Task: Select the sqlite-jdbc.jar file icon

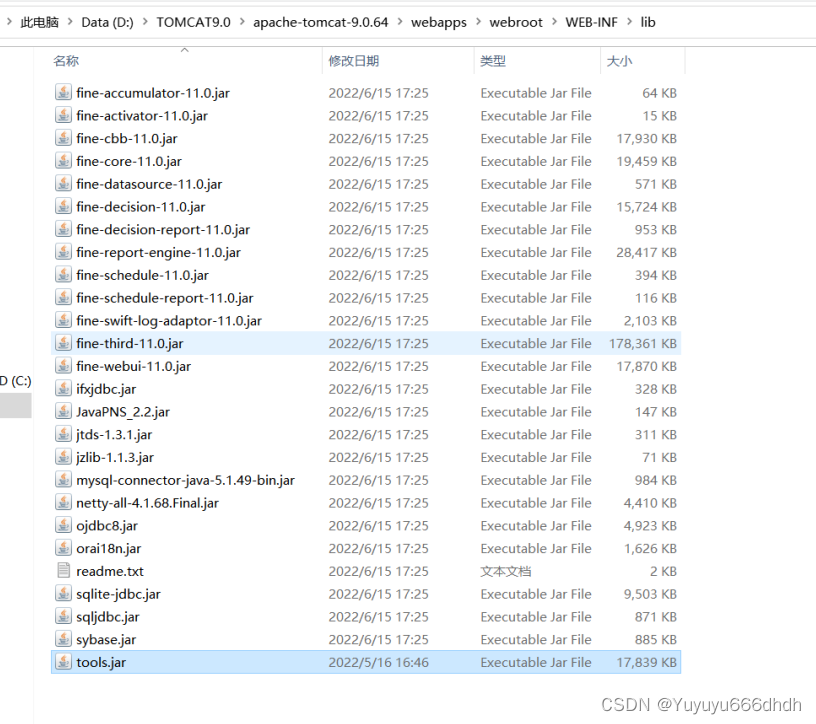Action: coord(63,594)
